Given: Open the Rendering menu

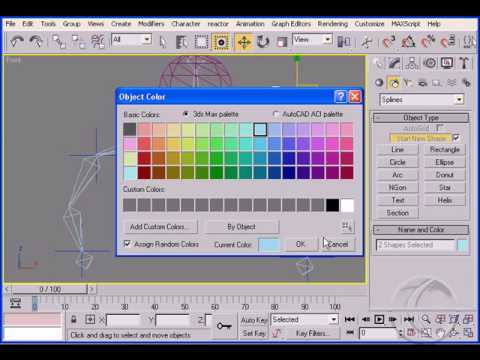Looking at the screenshot, I should point(333,24).
